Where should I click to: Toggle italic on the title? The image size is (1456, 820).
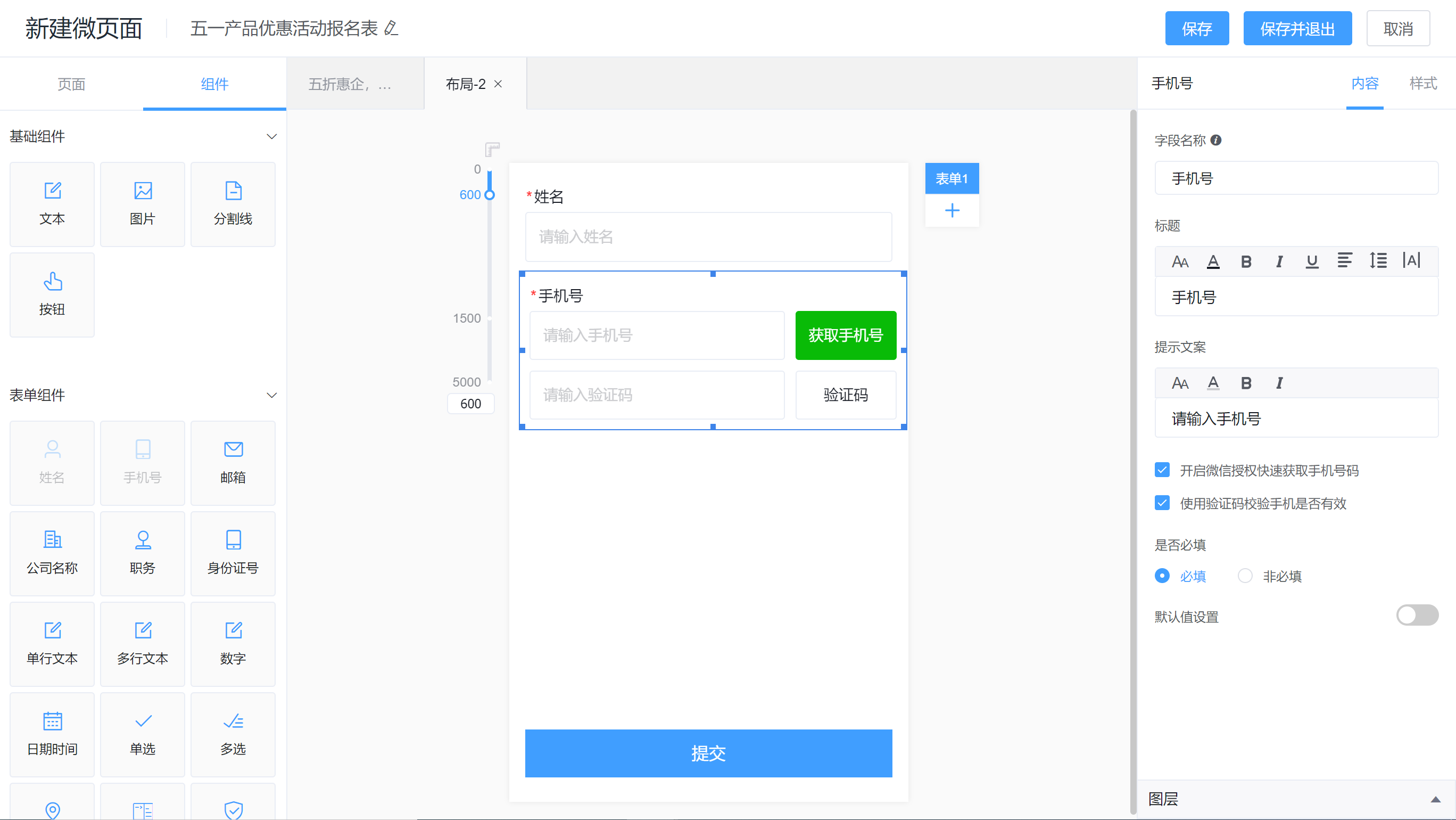click(x=1279, y=261)
